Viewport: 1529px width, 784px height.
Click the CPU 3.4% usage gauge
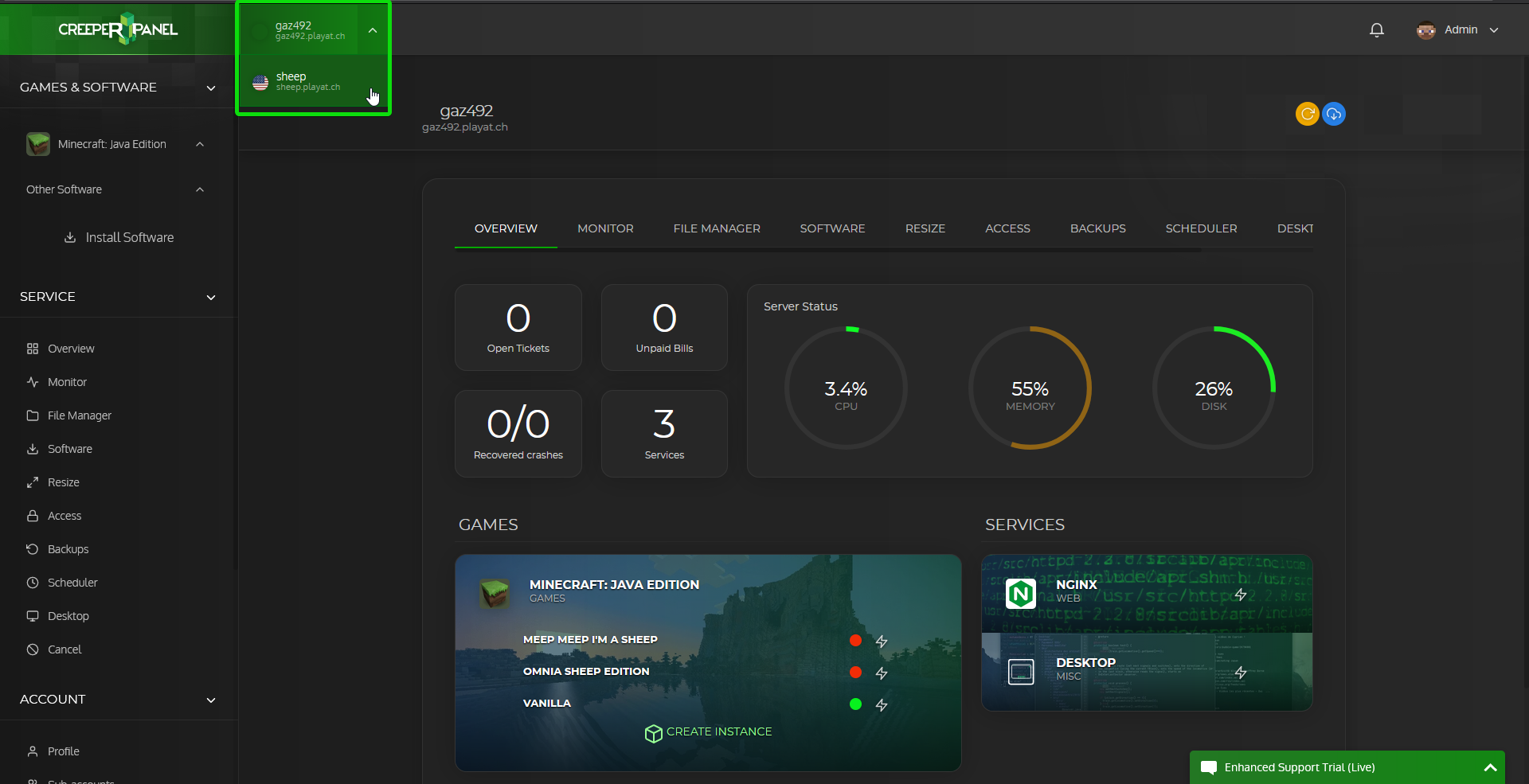846,388
